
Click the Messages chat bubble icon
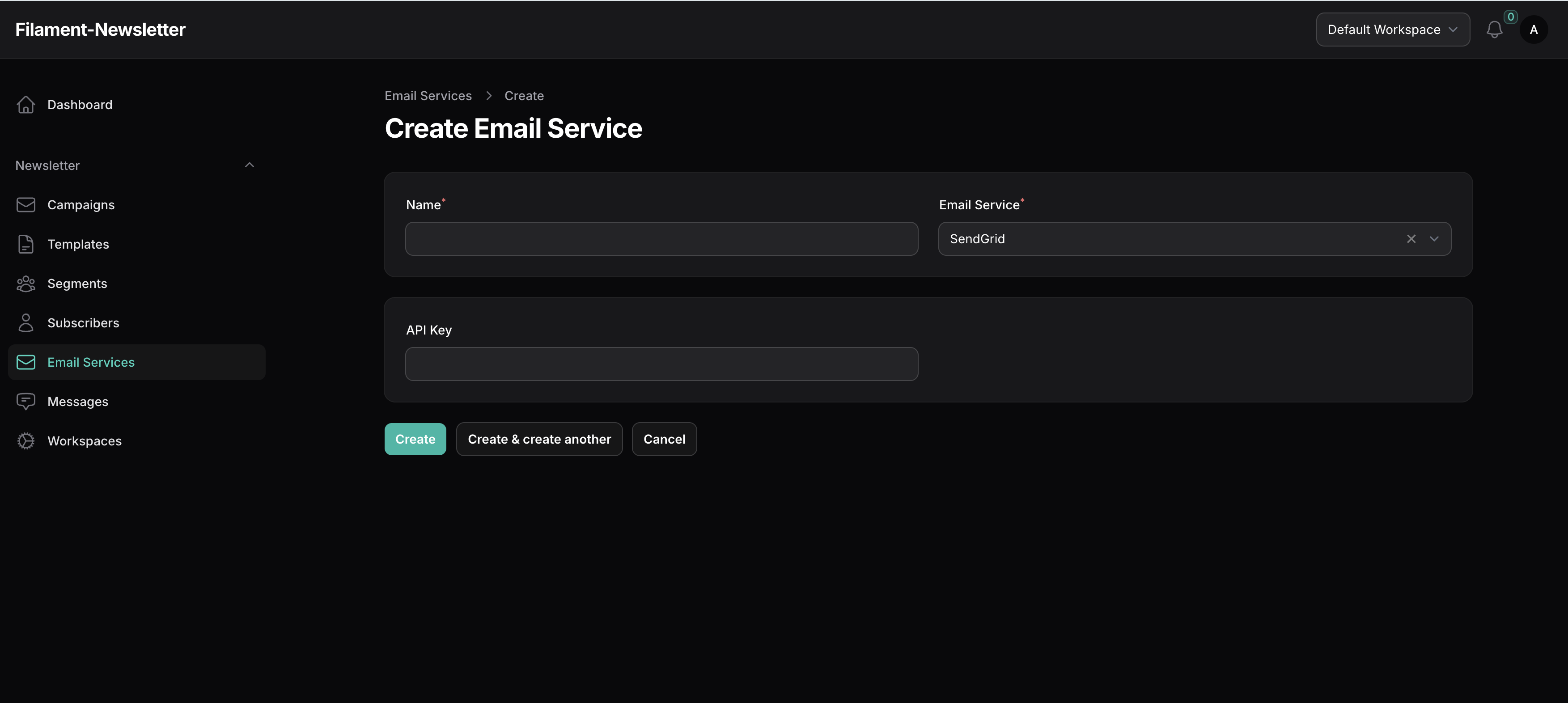coord(25,402)
